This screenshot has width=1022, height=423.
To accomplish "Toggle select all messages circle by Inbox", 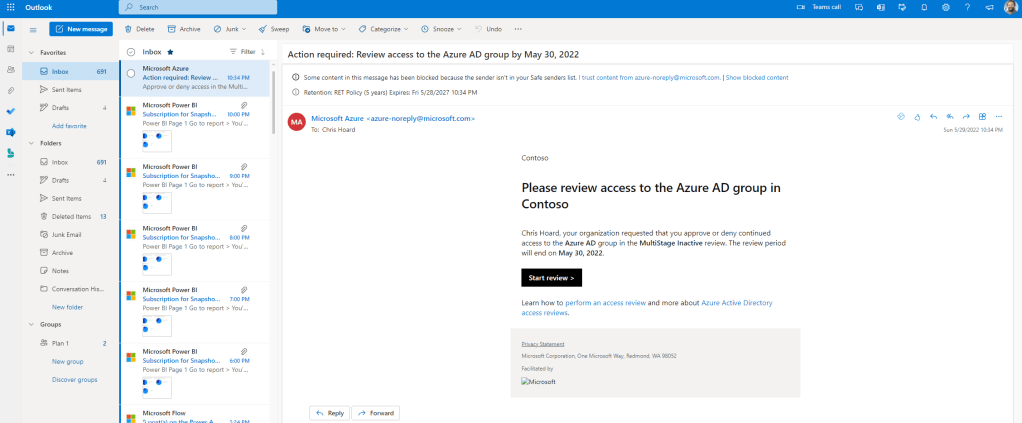I will tap(131, 51).
